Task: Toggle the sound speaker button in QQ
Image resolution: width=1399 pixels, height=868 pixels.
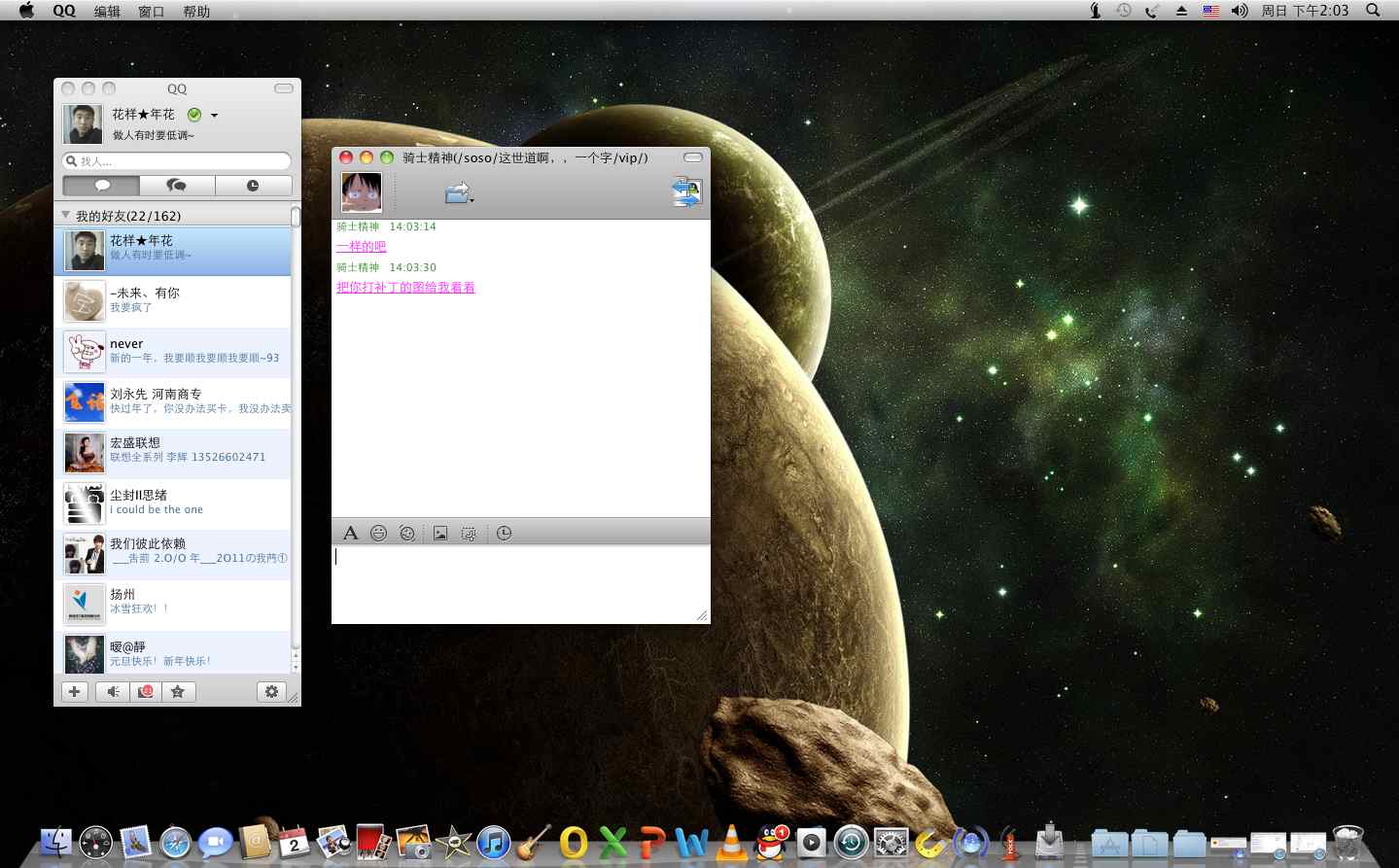Action: pos(113,691)
